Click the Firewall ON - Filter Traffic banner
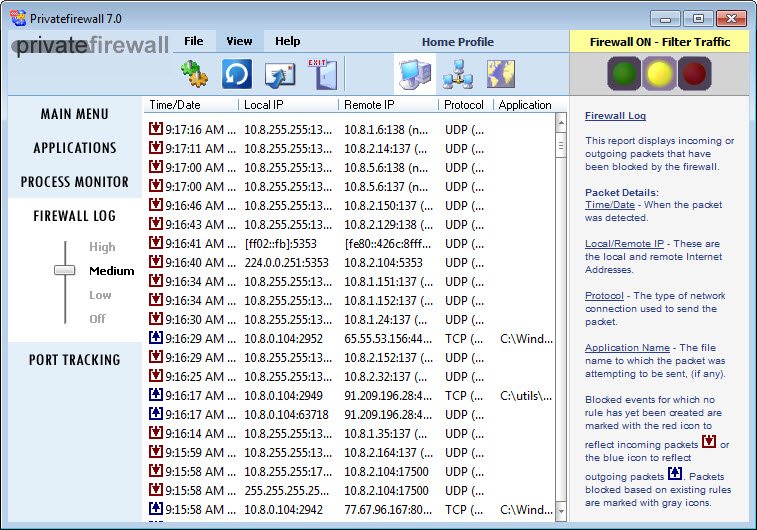Image resolution: width=757 pixels, height=530 pixels. coord(659,42)
